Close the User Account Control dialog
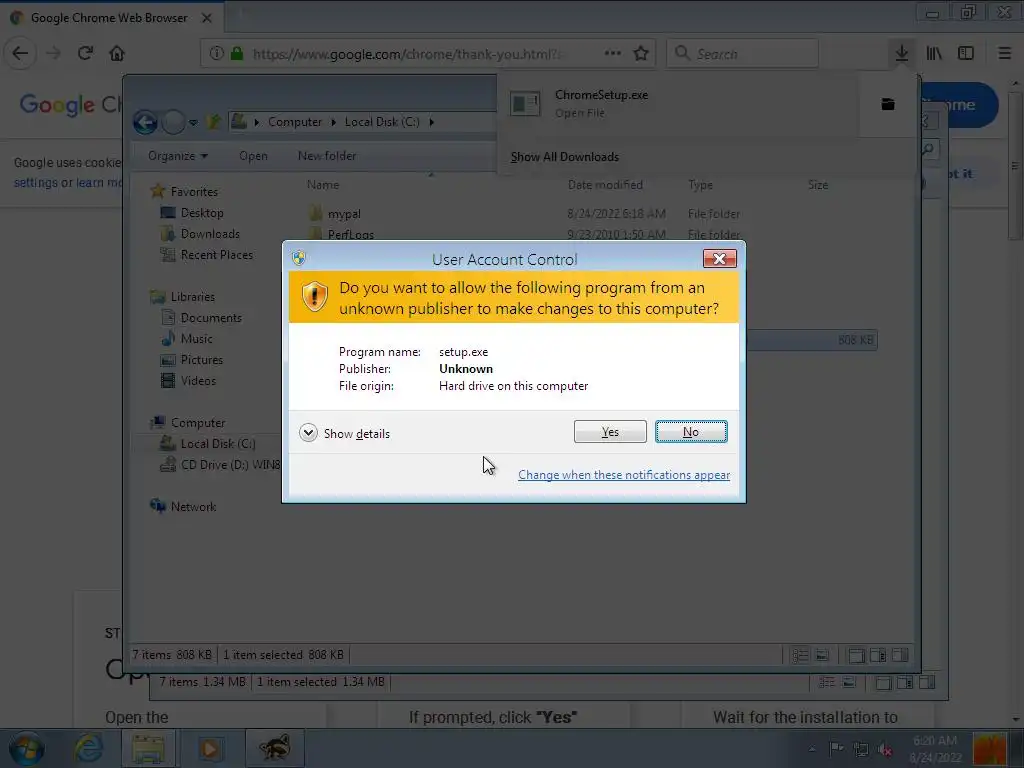Image resolution: width=1024 pixels, height=768 pixels. [720, 259]
